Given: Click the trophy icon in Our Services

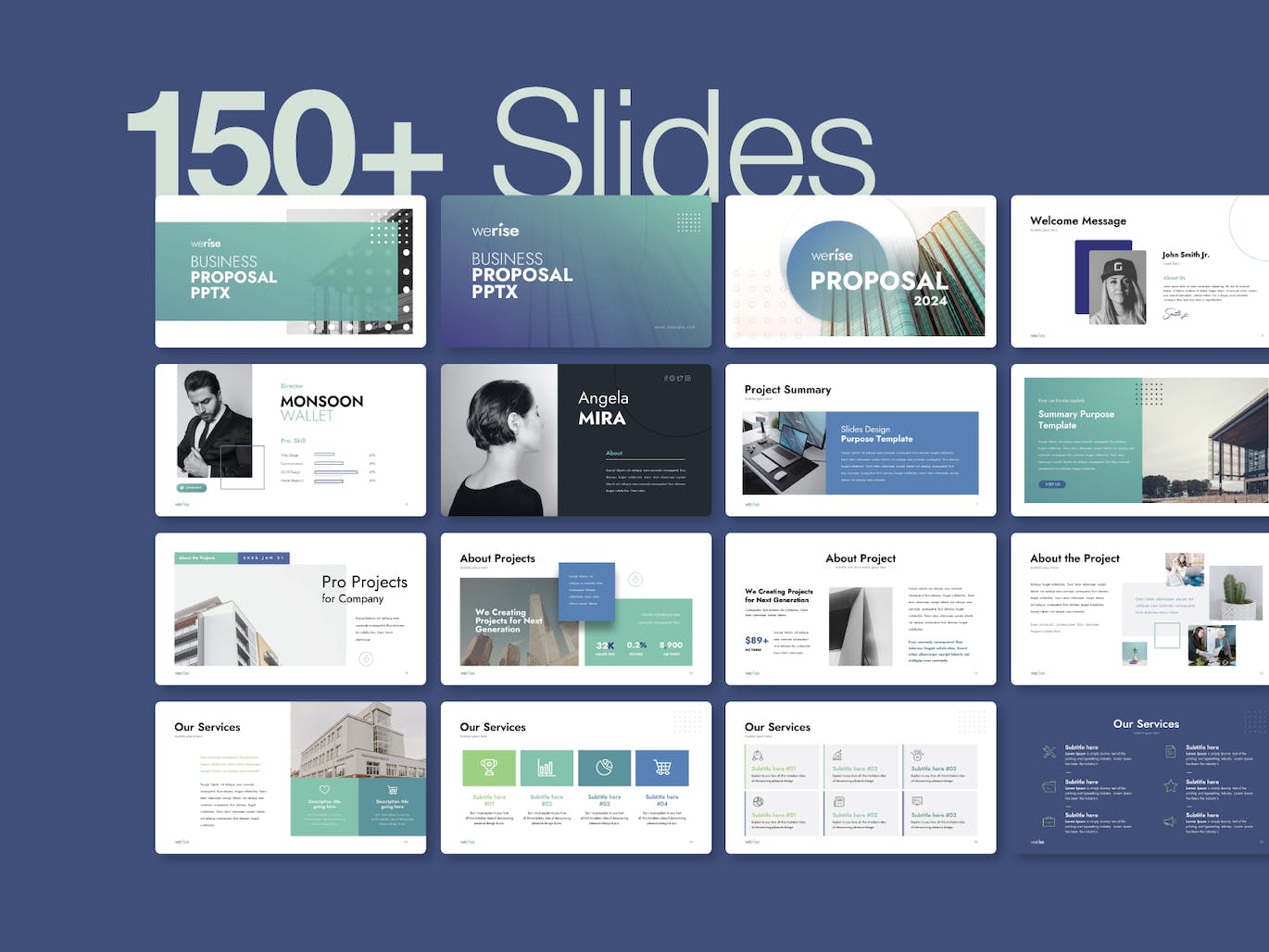Looking at the screenshot, I should [x=489, y=768].
